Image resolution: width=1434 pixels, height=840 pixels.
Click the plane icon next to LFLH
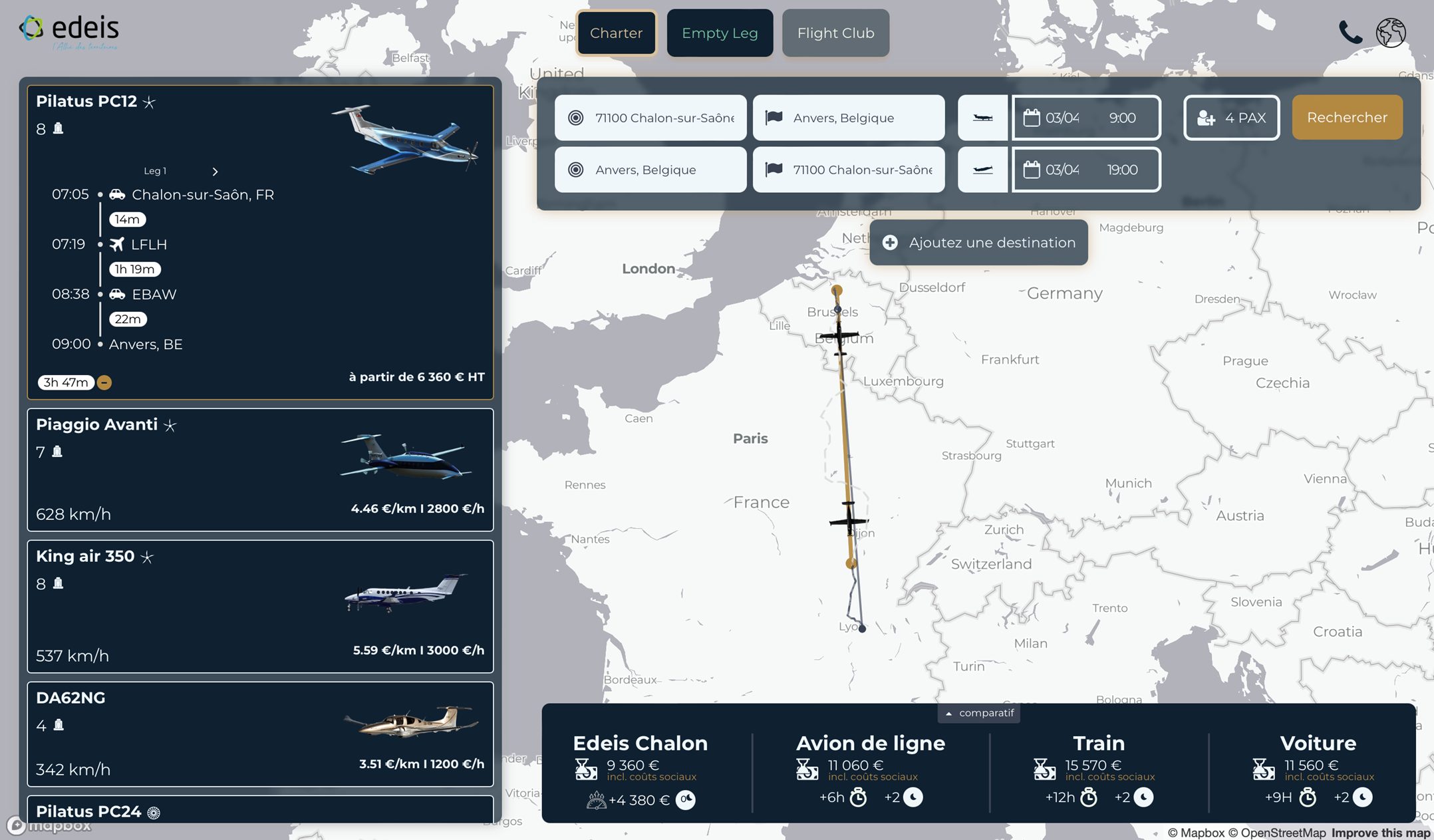pos(116,244)
